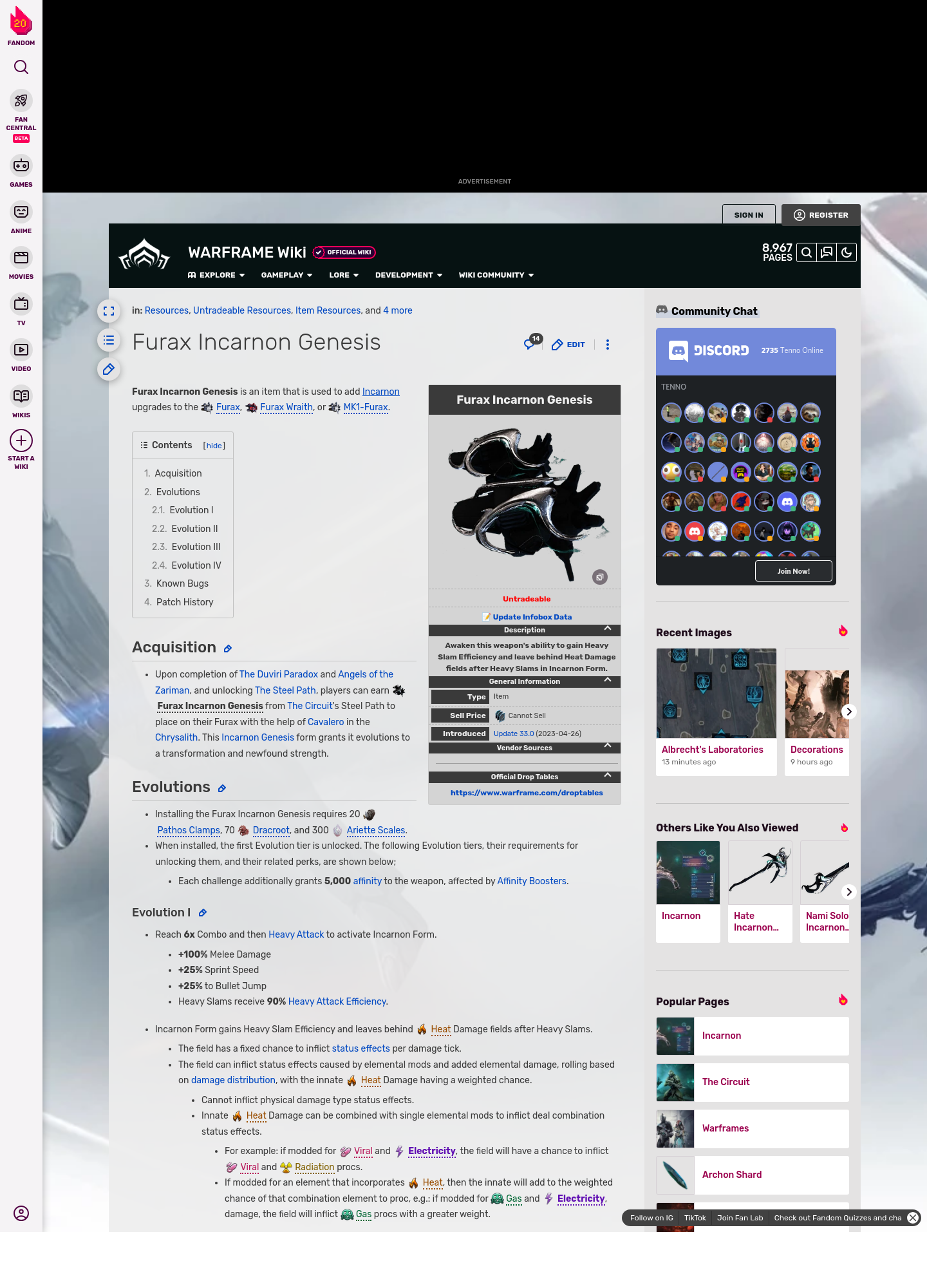
Task: Open the TV section icon
Action: coord(21,303)
